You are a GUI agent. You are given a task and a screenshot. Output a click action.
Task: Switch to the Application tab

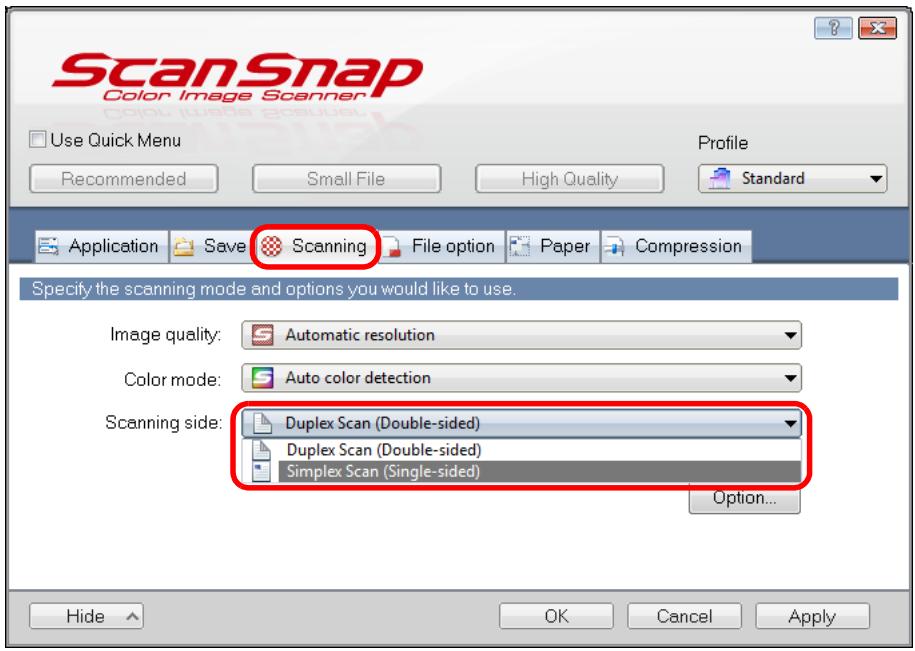click(x=102, y=246)
